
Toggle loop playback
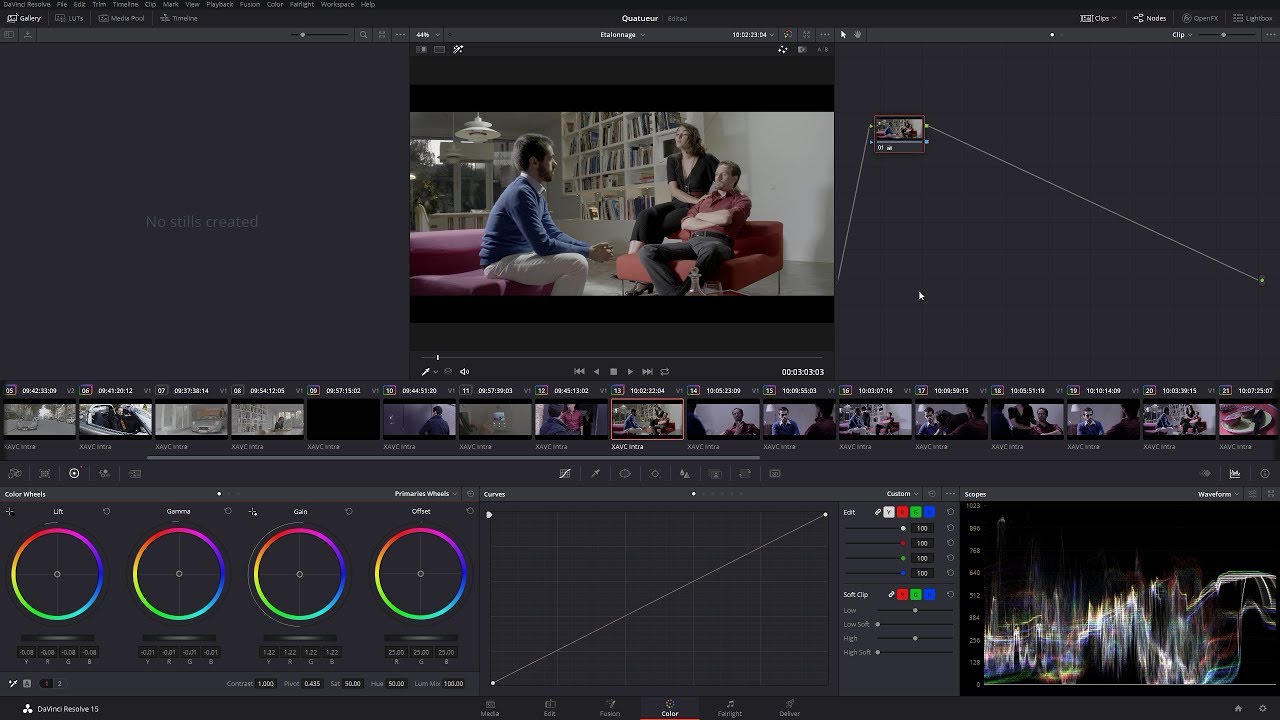click(x=664, y=372)
